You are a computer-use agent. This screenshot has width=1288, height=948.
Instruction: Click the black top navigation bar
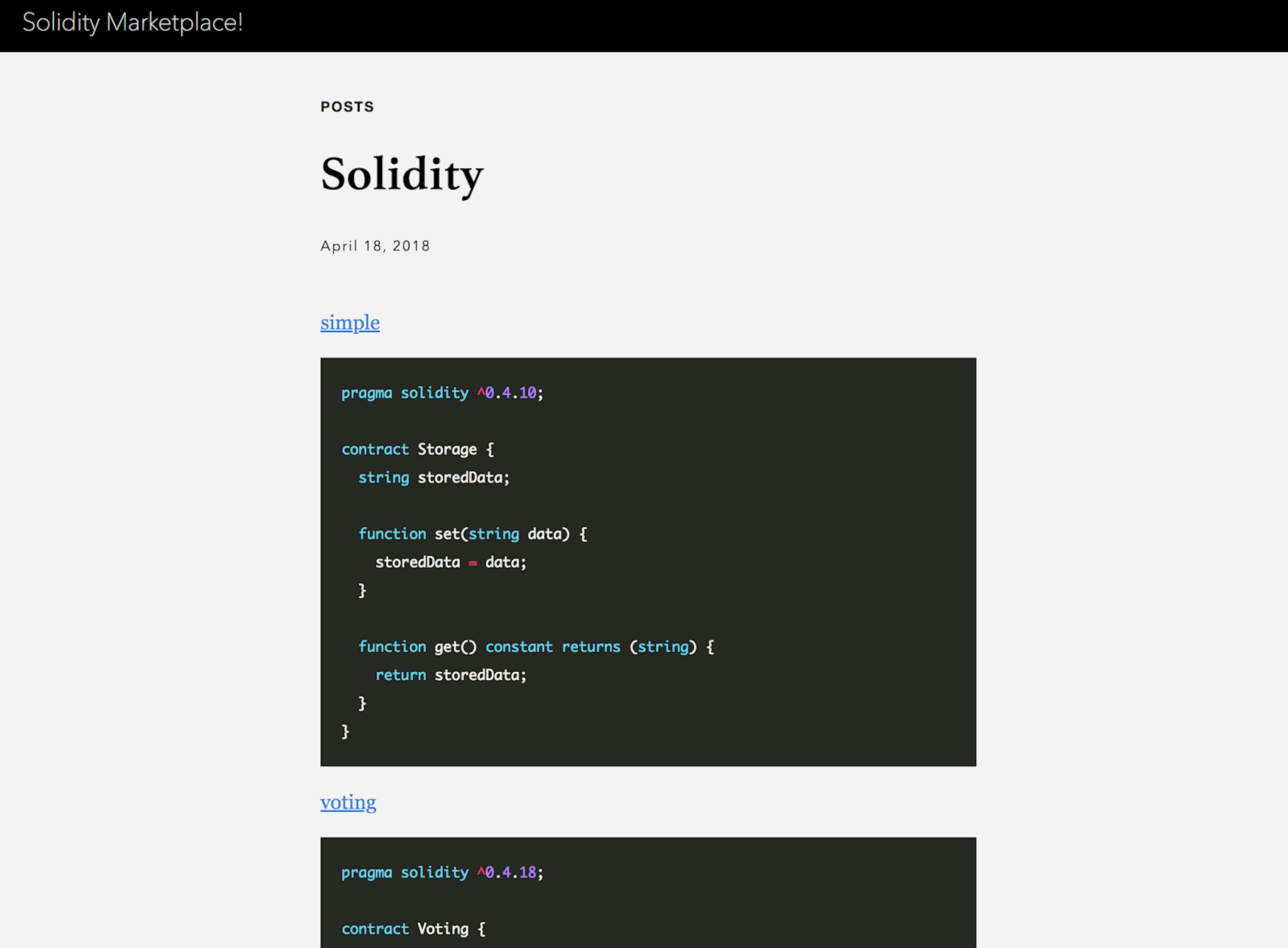click(x=746, y=25)
